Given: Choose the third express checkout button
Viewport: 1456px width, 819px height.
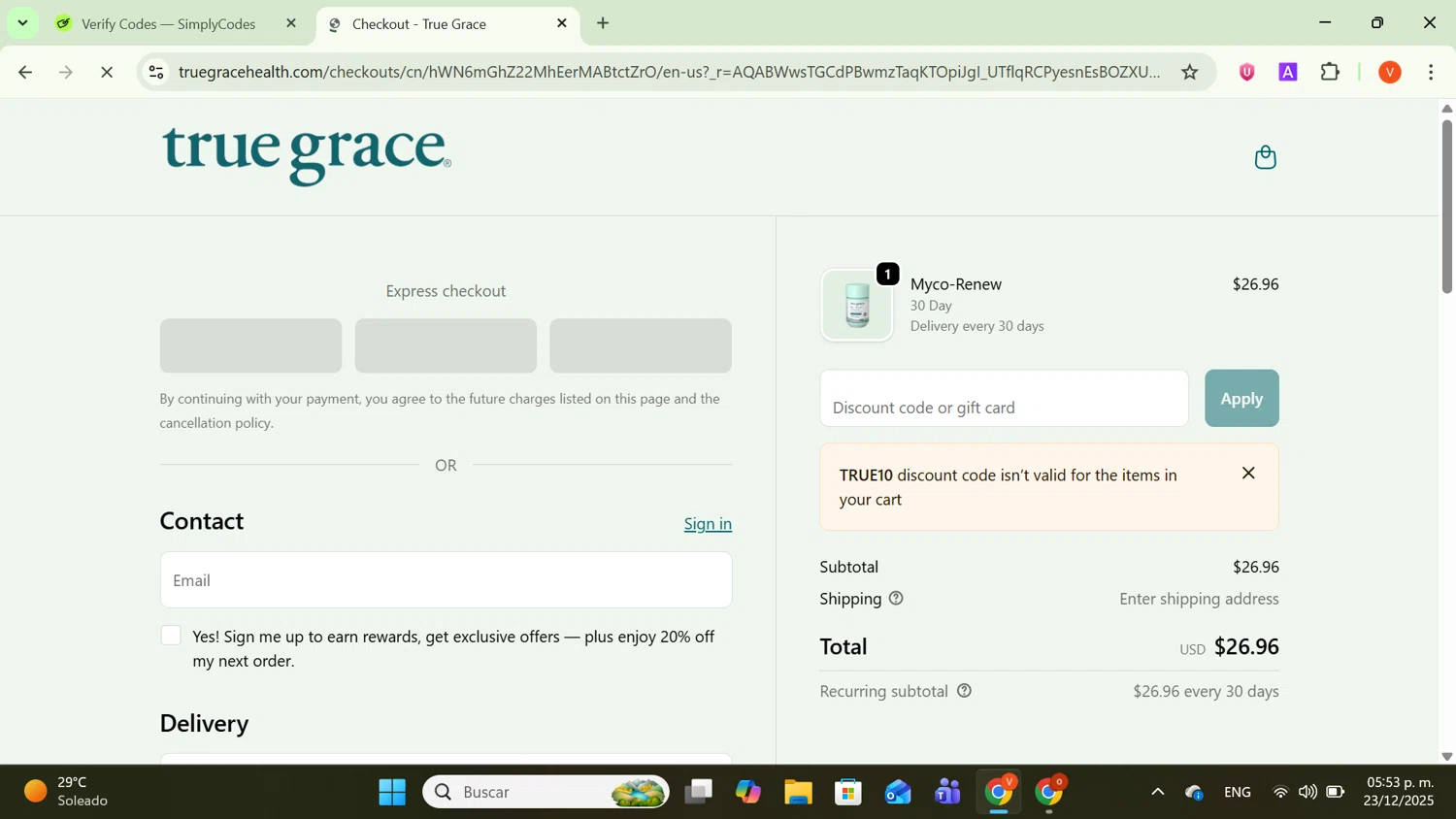Looking at the screenshot, I should click(x=641, y=345).
